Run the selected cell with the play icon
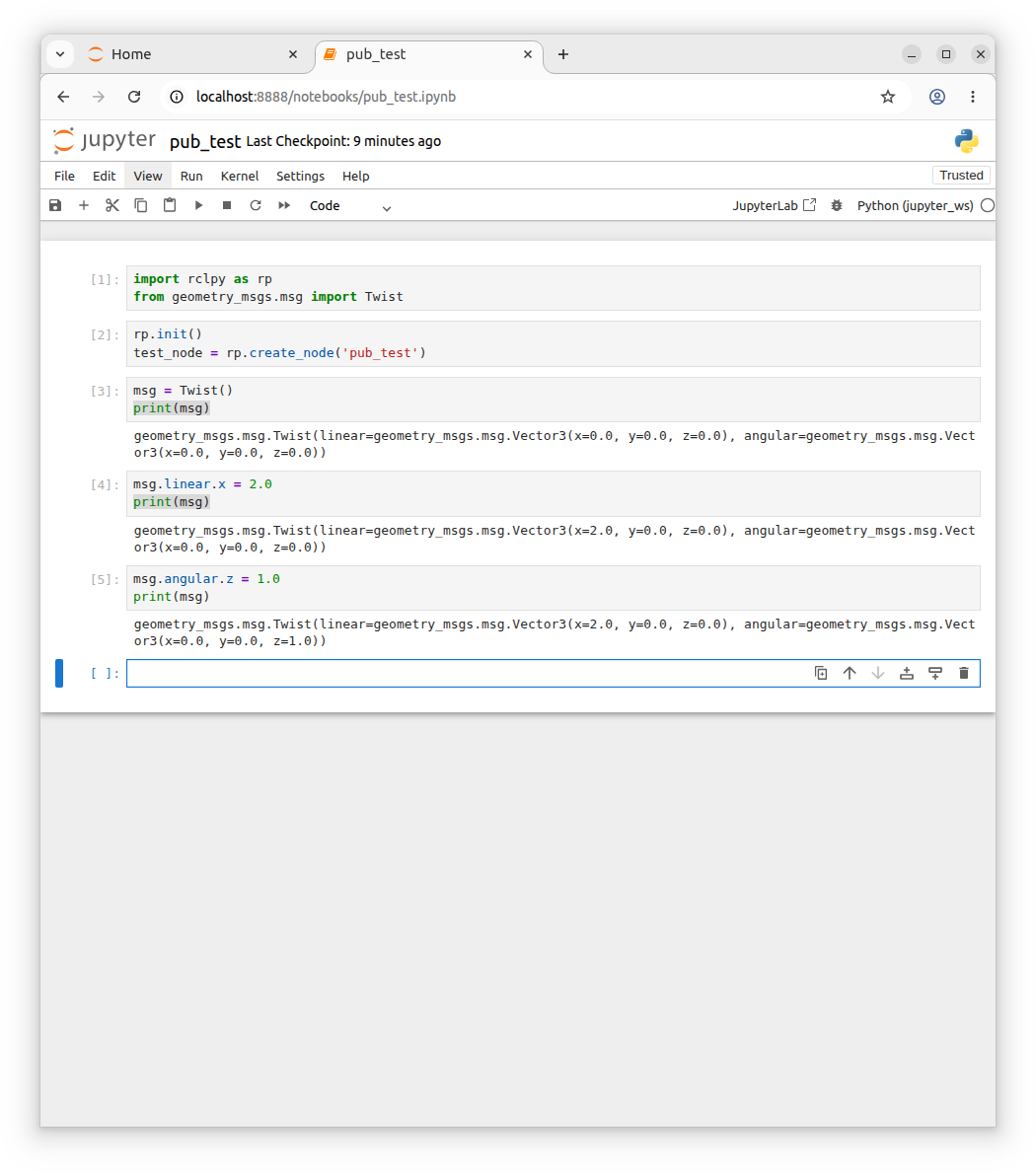Viewport: 1036px width, 1173px height. coord(198,205)
